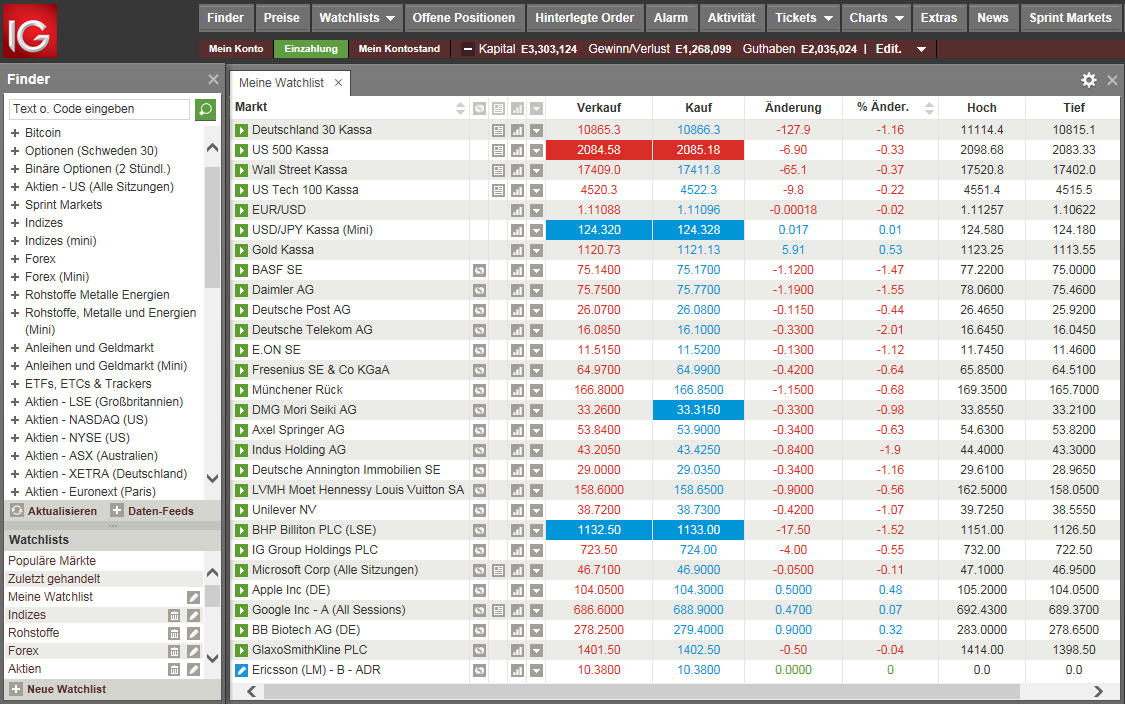Delete the Rohstoffe watchlist via trash icon

point(174,633)
